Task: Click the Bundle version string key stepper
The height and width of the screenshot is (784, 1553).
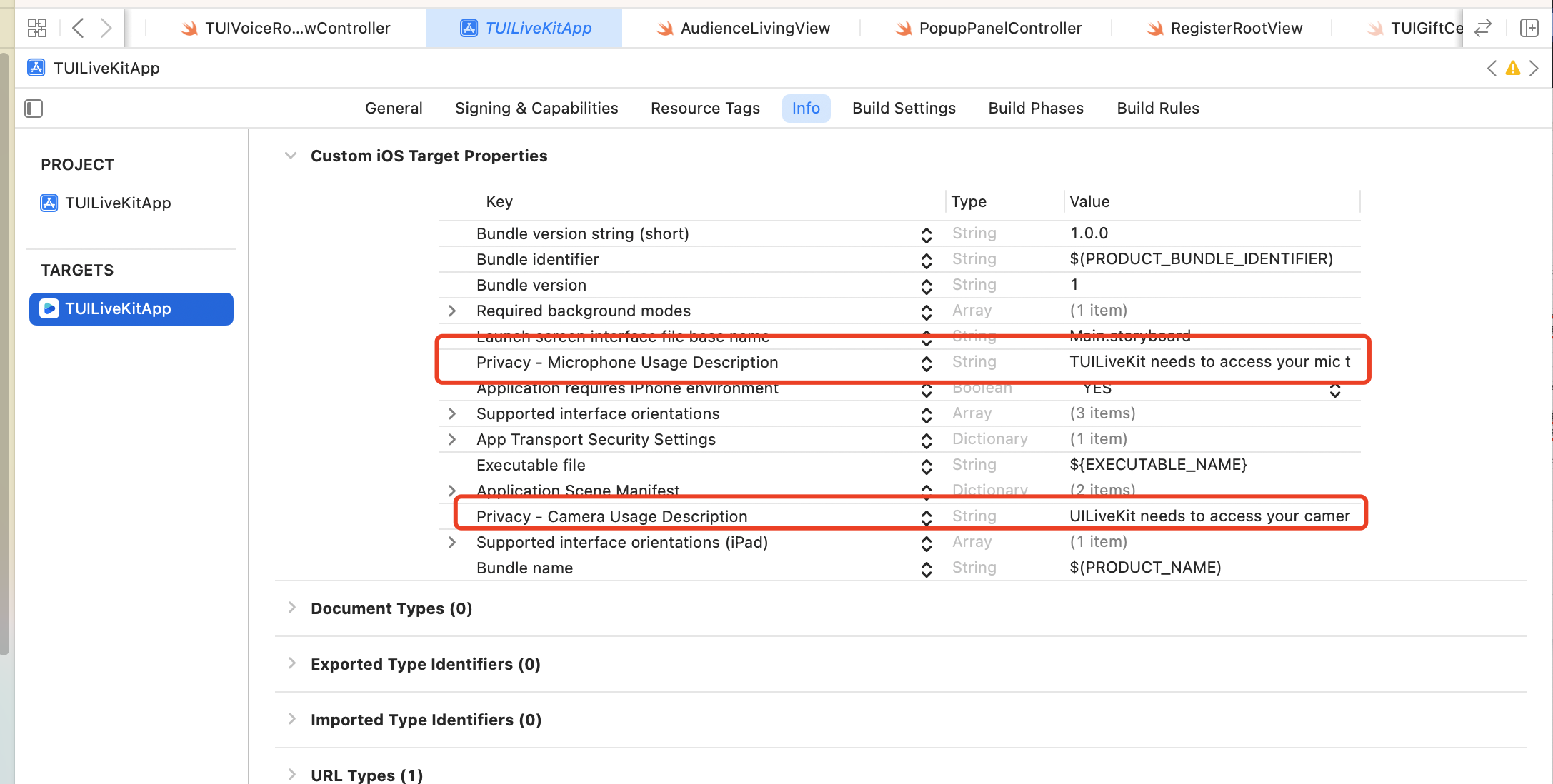Action: click(x=926, y=234)
